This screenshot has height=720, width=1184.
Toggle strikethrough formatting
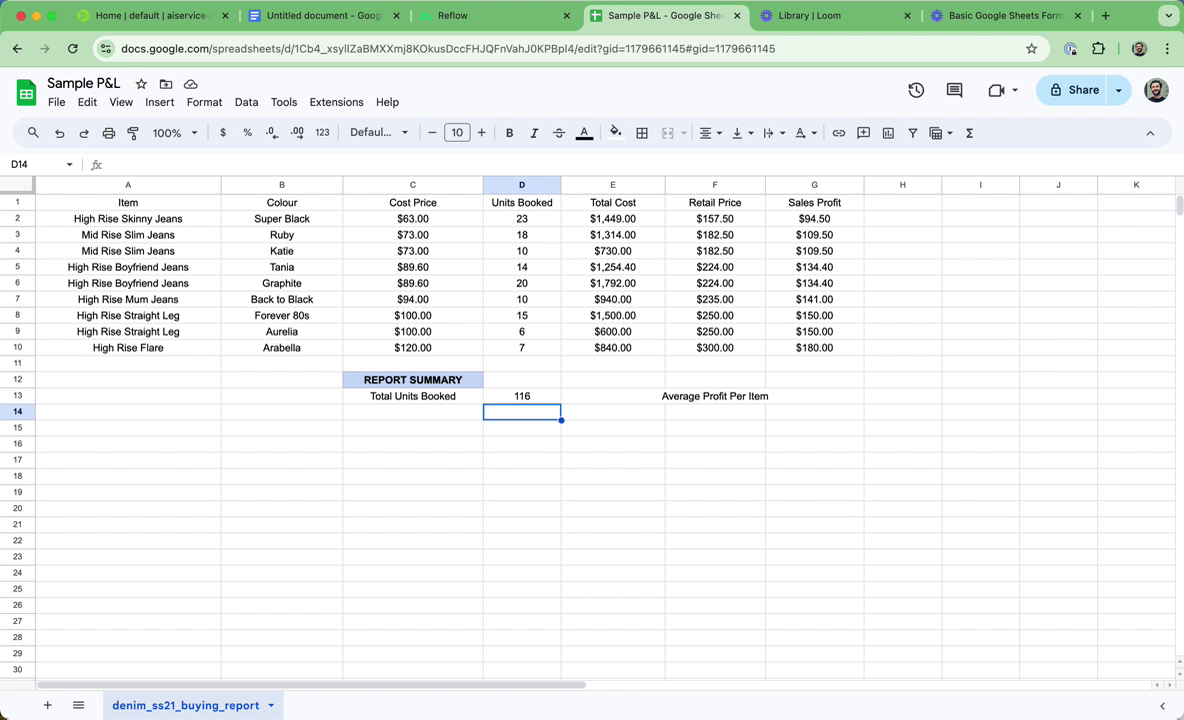559,132
